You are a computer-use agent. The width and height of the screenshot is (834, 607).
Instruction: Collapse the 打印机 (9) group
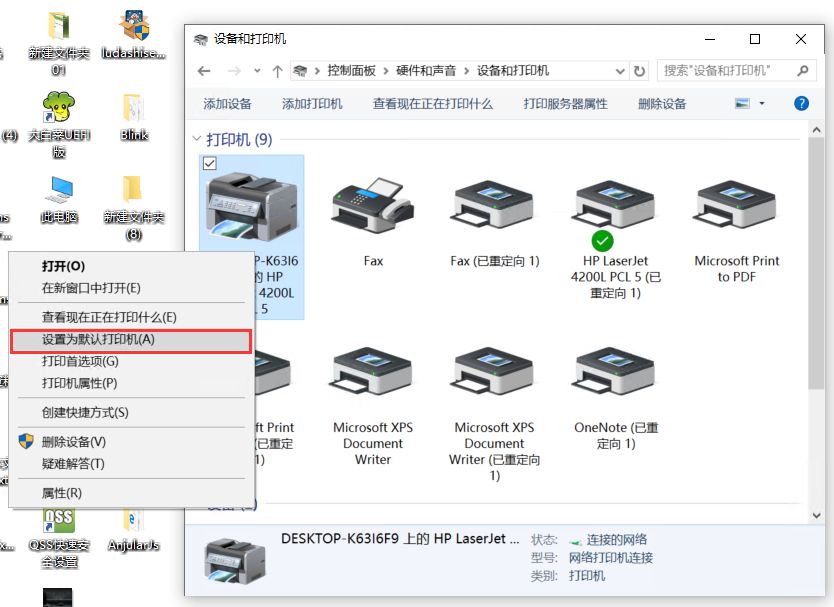pyautogui.click(x=197, y=138)
